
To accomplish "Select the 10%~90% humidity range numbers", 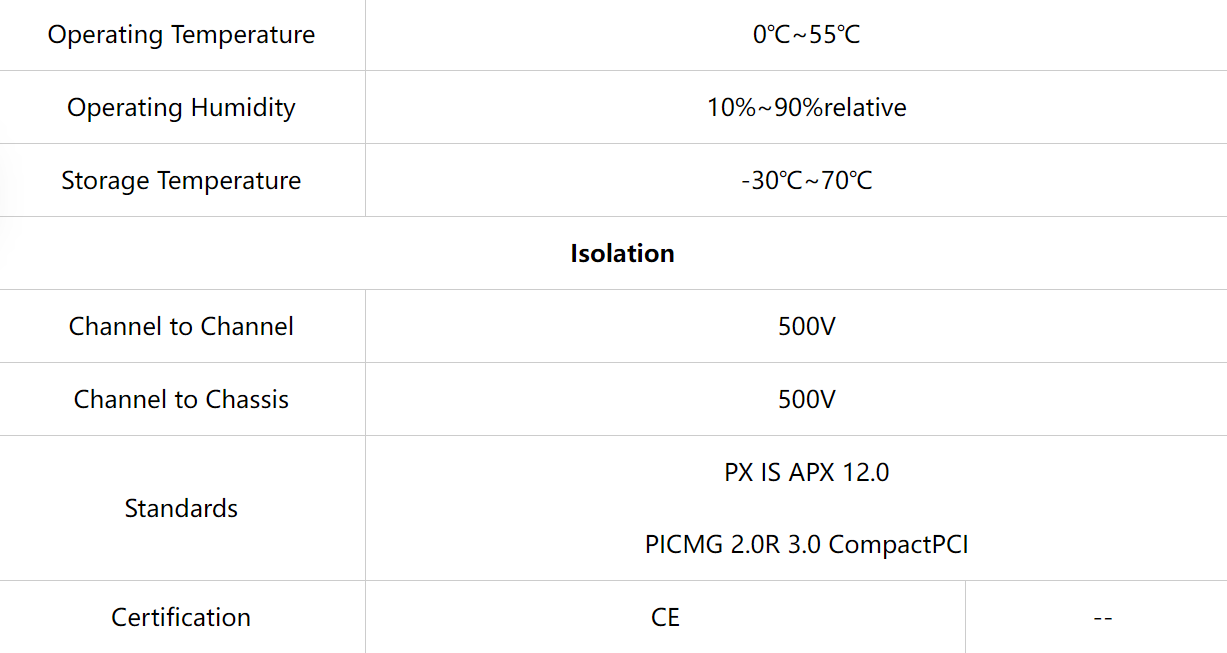I will [x=764, y=108].
